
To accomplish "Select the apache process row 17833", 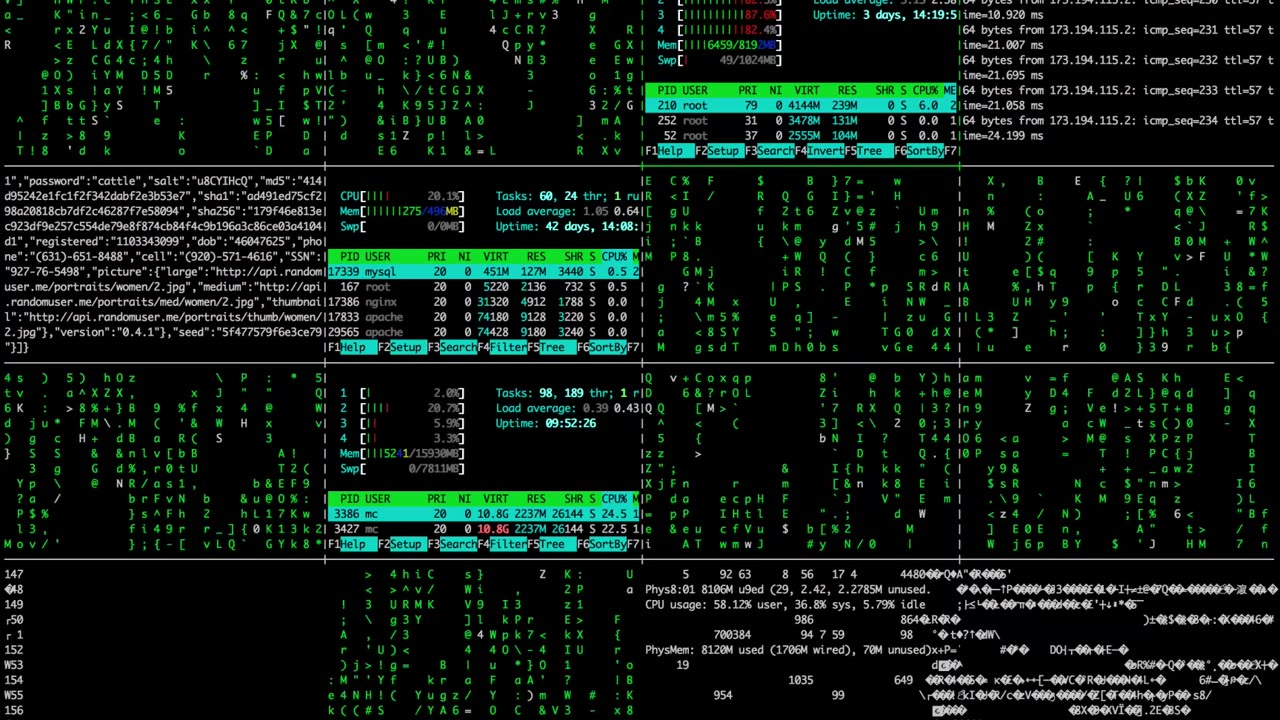I will click(483, 317).
